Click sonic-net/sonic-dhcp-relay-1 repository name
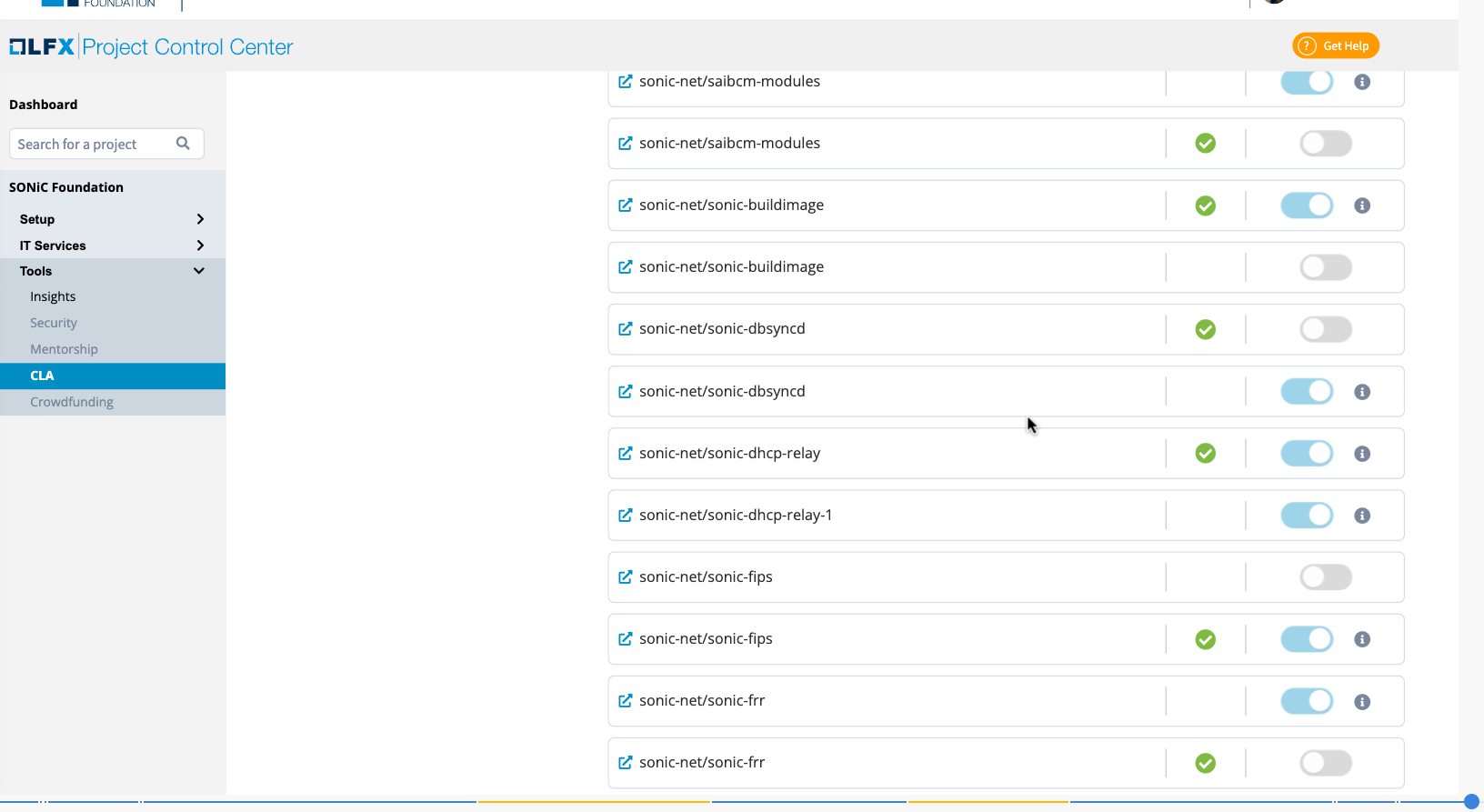This screenshot has width=1484, height=812. coord(736,516)
